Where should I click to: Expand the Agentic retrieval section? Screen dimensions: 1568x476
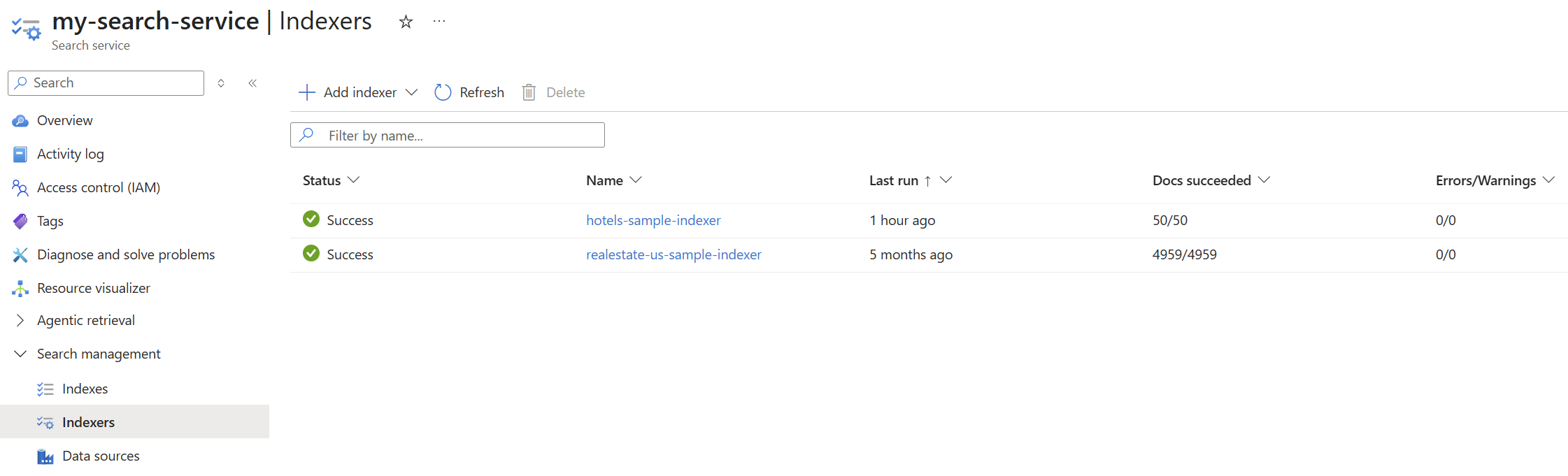click(x=20, y=320)
